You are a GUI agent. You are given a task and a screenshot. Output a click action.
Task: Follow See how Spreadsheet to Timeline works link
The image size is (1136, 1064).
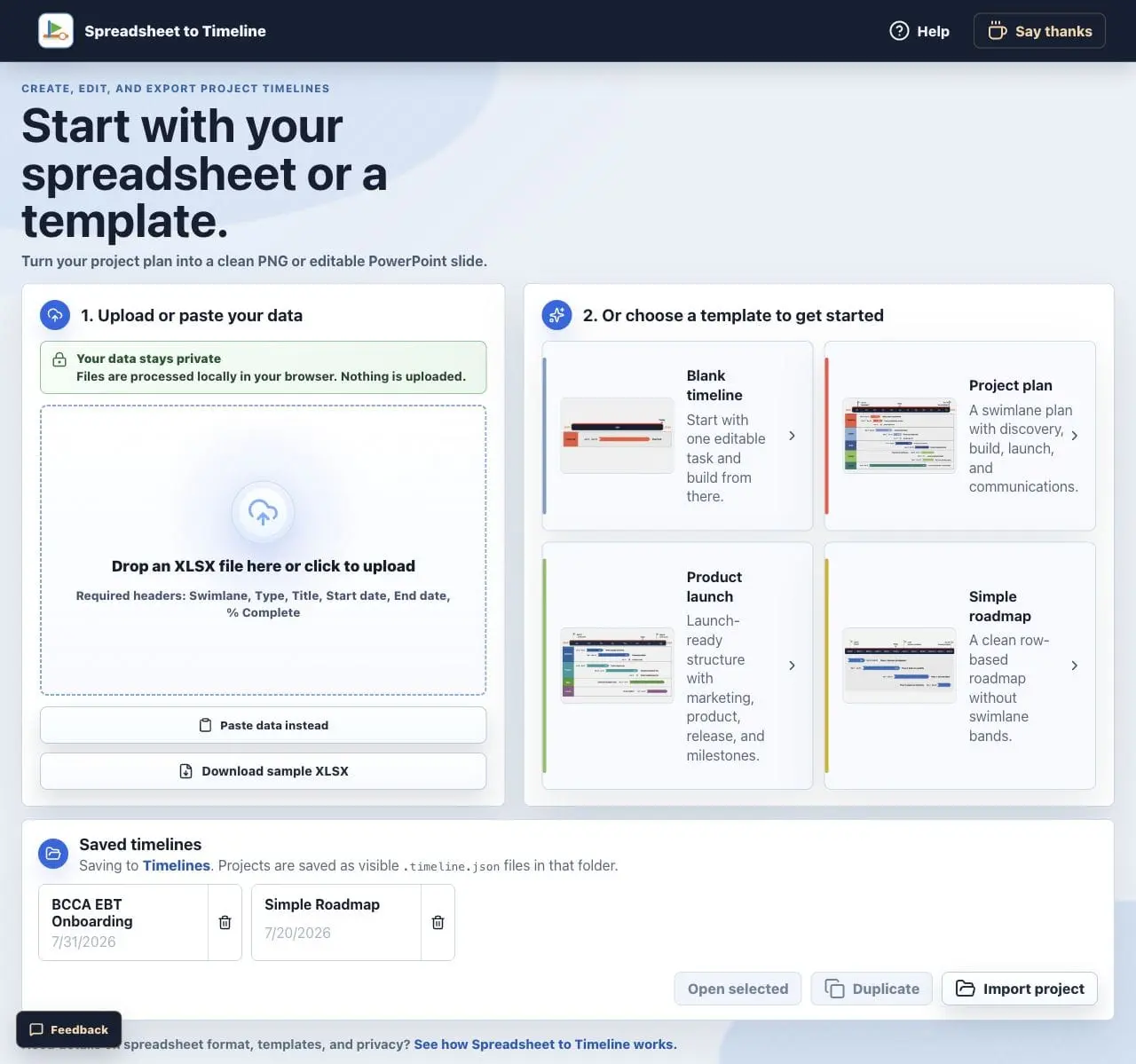545,1044
